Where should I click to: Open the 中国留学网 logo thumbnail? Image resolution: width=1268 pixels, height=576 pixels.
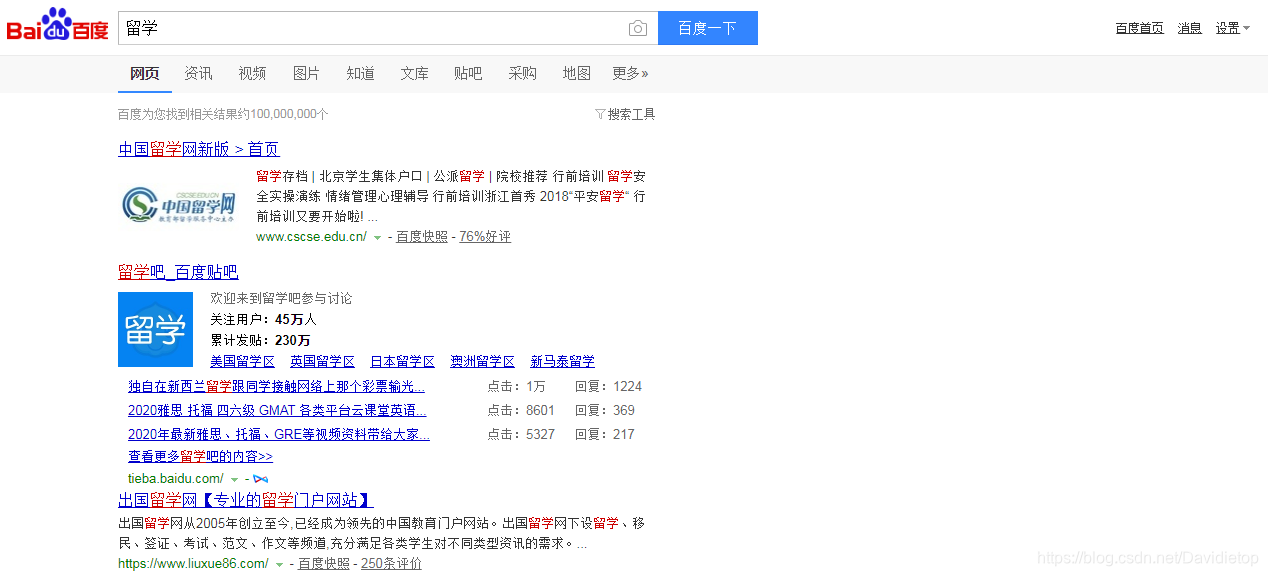(181, 204)
